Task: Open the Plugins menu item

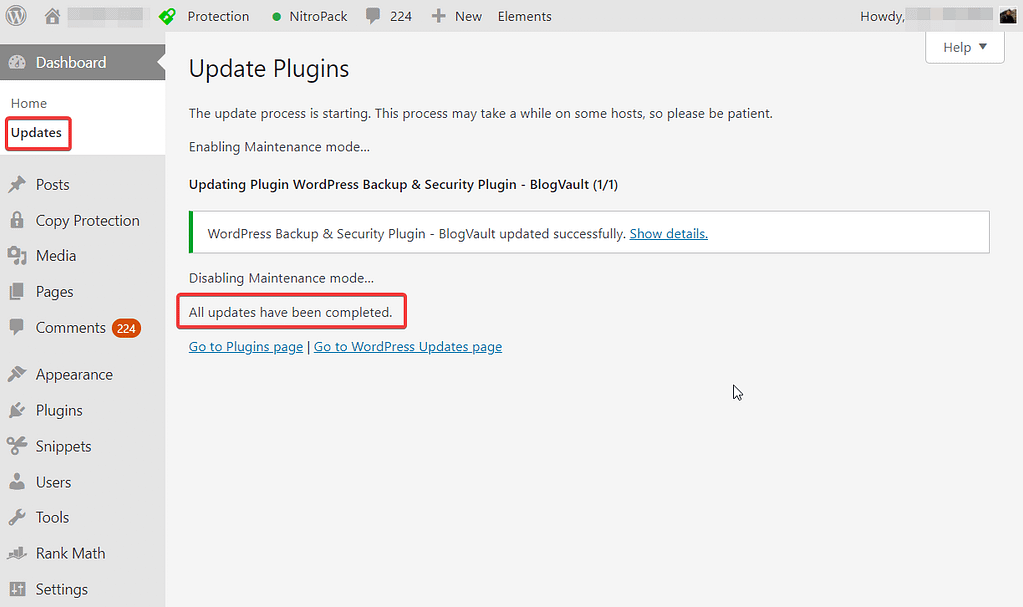Action: click(x=59, y=411)
